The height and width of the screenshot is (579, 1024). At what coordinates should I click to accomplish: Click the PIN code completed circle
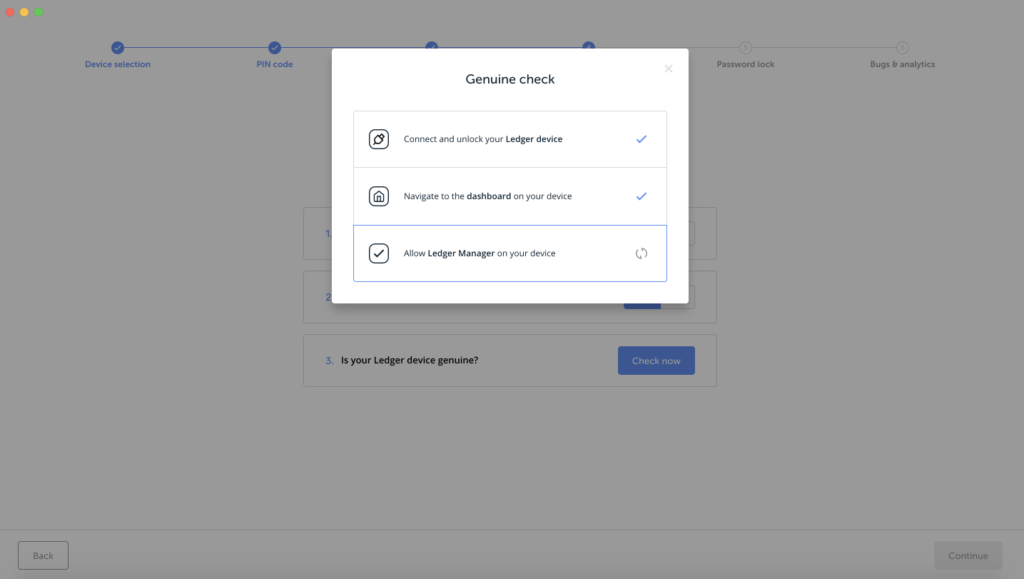tap(274, 48)
